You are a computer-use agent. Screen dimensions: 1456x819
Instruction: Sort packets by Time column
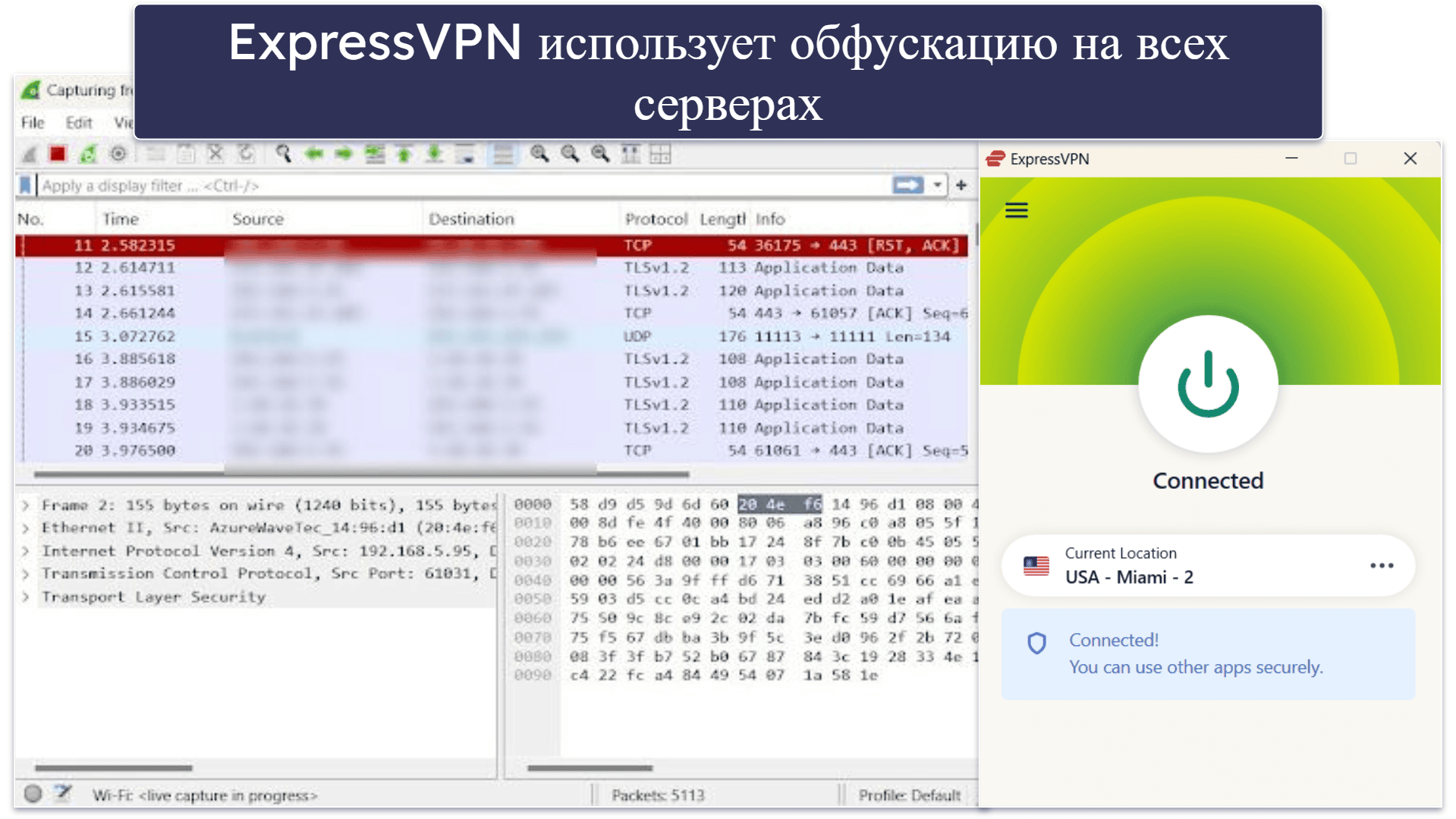point(121,219)
